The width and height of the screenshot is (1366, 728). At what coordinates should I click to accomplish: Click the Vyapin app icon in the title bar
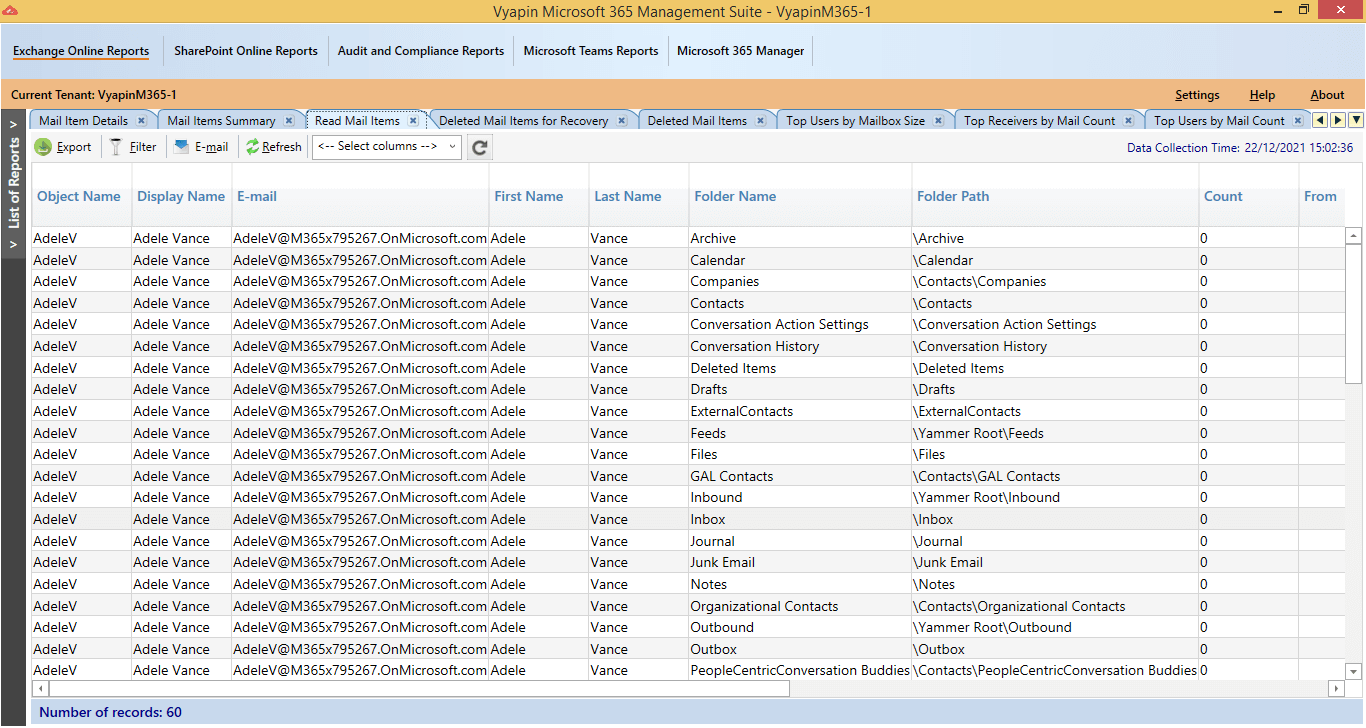coord(10,10)
